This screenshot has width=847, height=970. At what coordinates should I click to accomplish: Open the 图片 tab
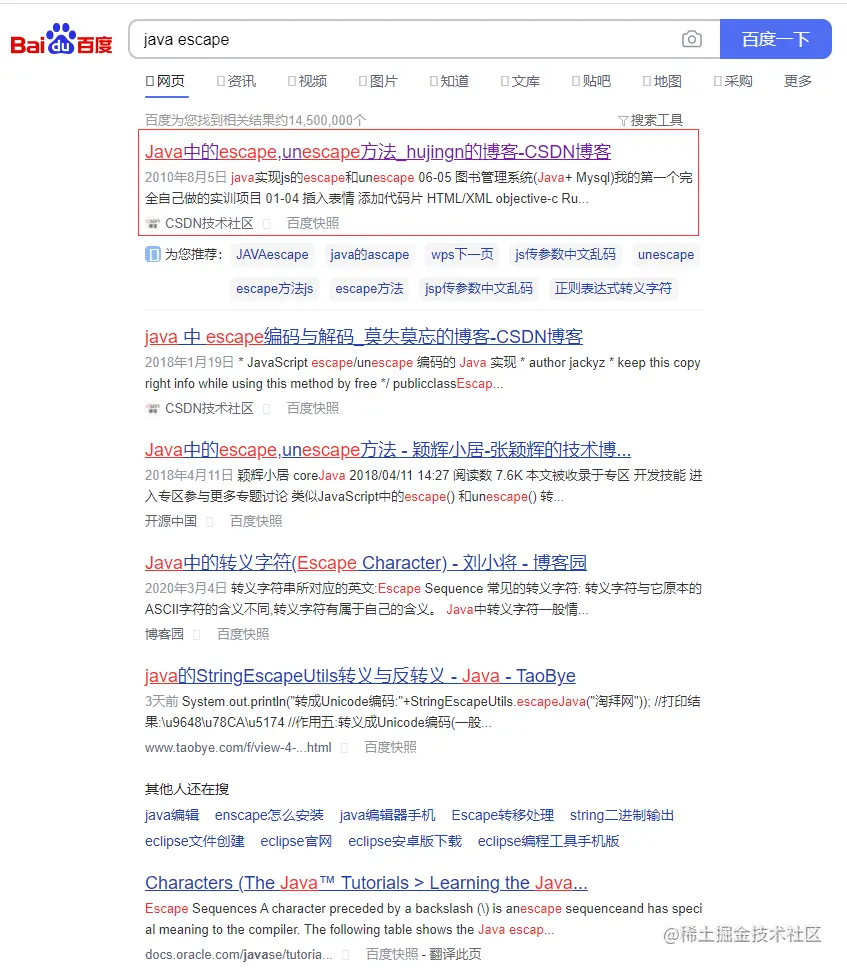pos(378,81)
